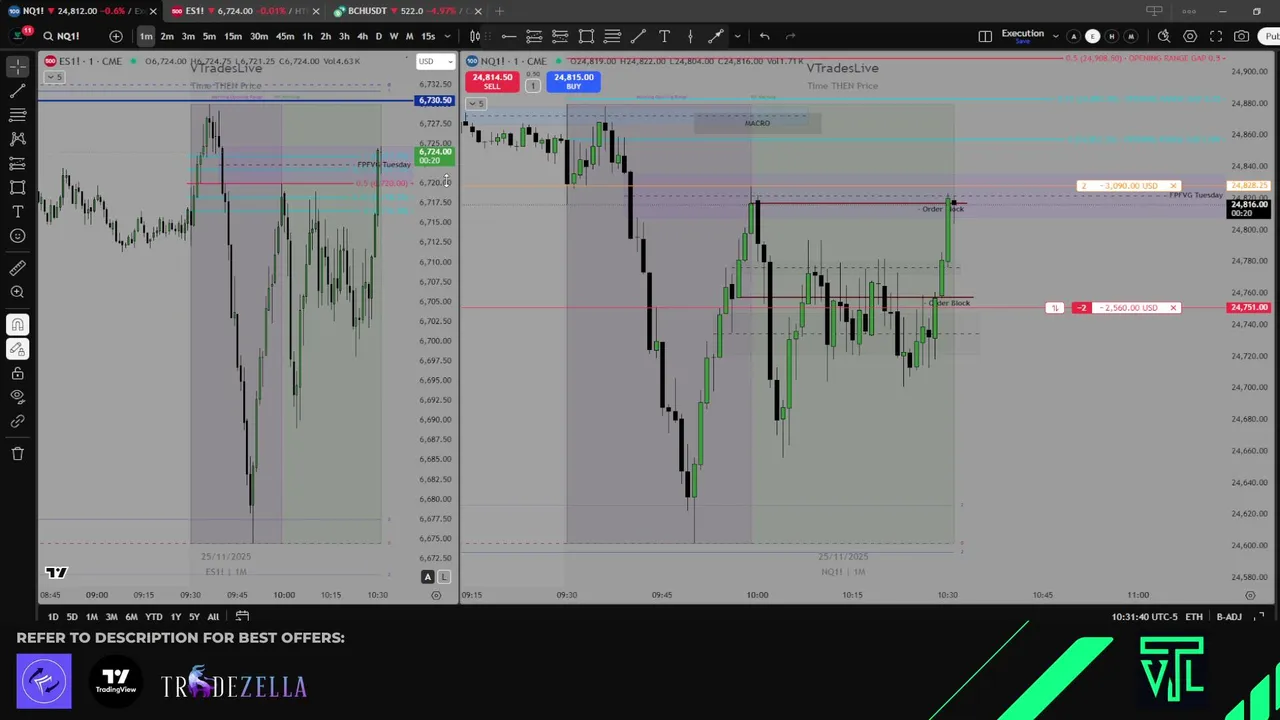1280x720 pixels.
Task: Open a new browser tab with plus
Action: pyautogui.click(x=499, y=11)
